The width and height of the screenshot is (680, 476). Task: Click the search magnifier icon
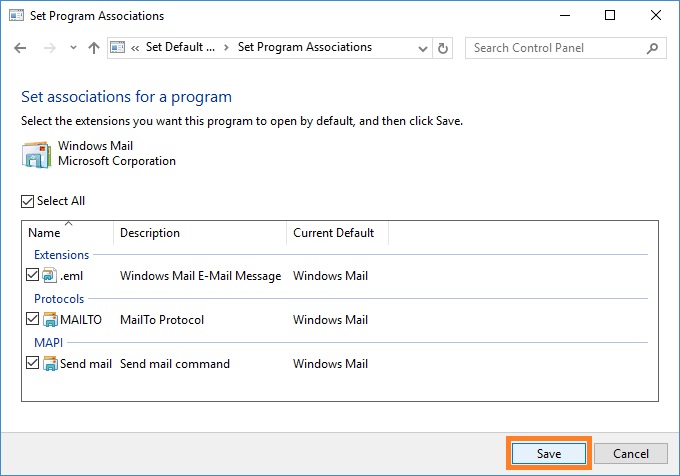click(x=652, y=48)
